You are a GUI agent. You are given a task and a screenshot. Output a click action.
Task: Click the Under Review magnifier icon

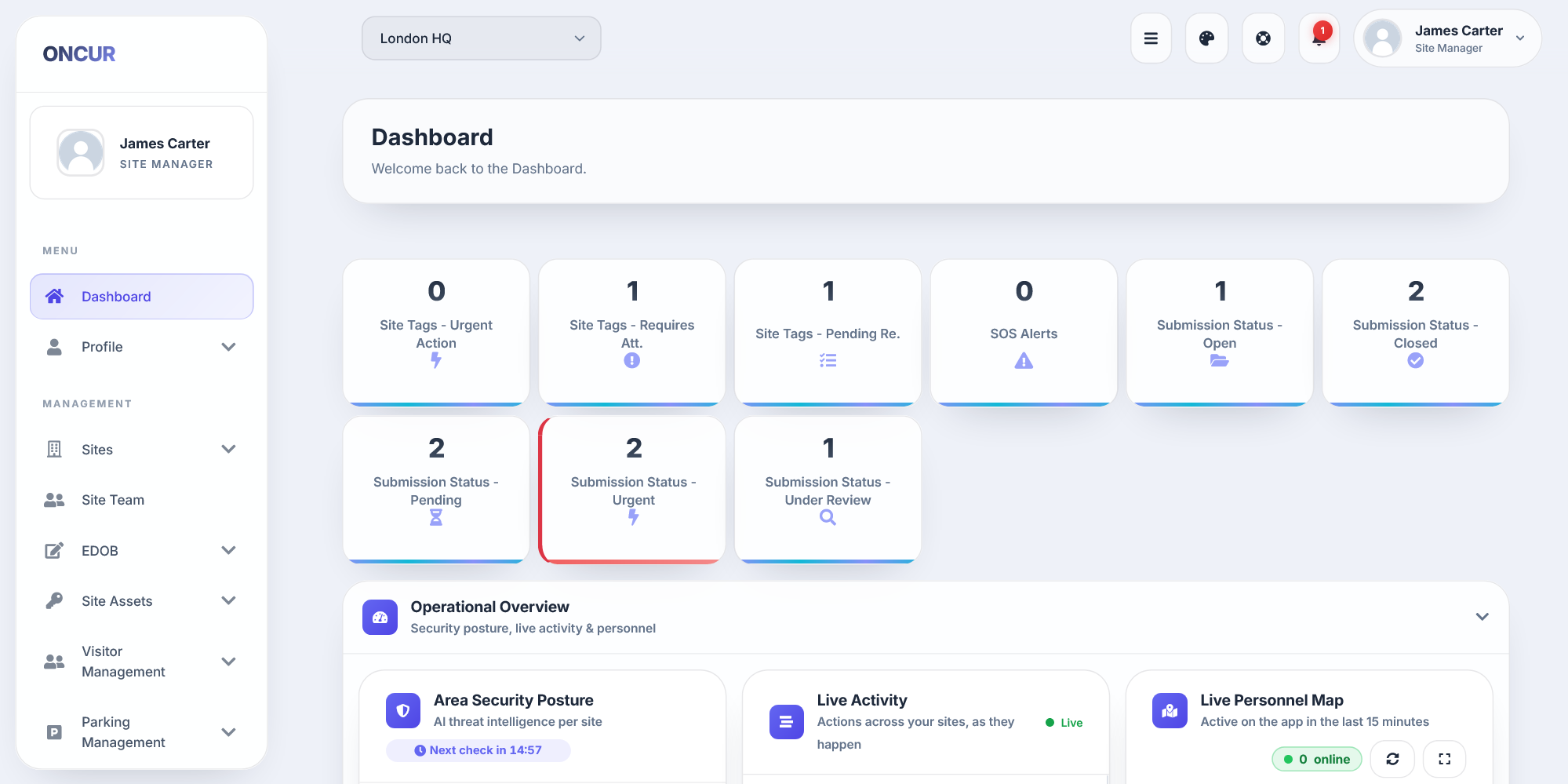828,518
